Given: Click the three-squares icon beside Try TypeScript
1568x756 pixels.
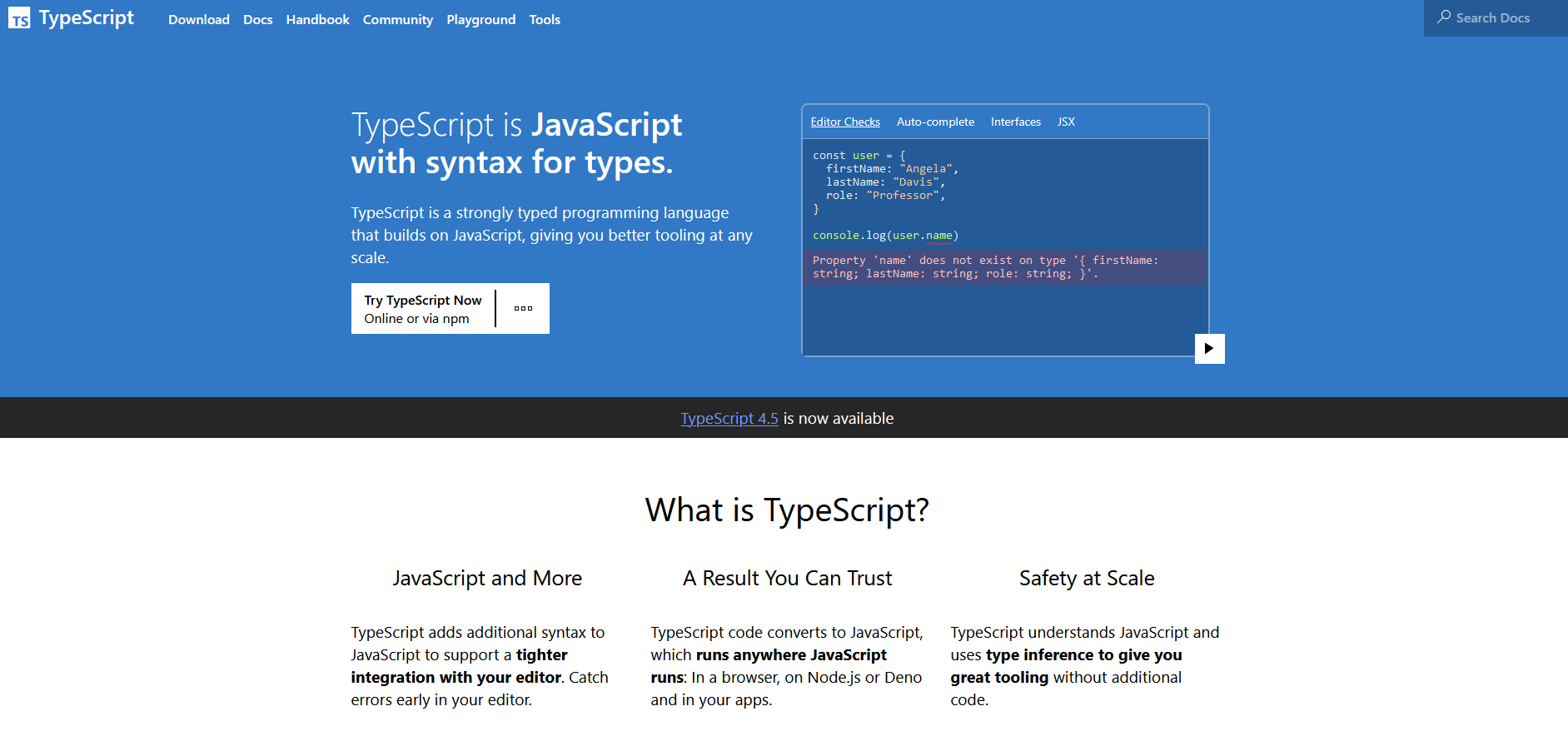Looking at the screenshot, I should tap(523, 309).
